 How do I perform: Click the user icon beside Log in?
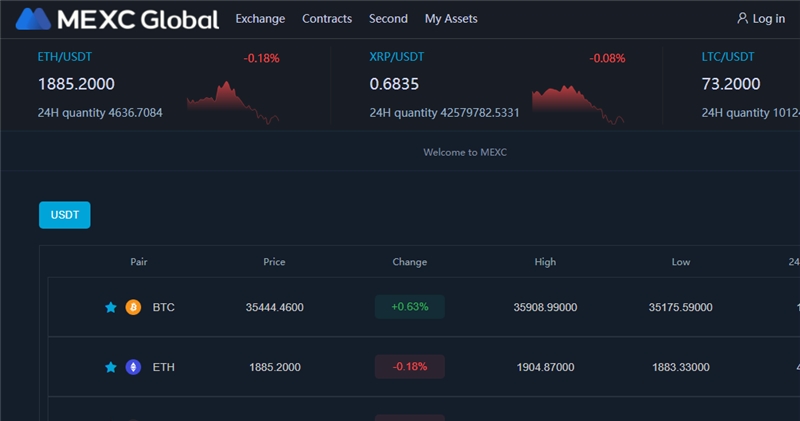[742, 18]
